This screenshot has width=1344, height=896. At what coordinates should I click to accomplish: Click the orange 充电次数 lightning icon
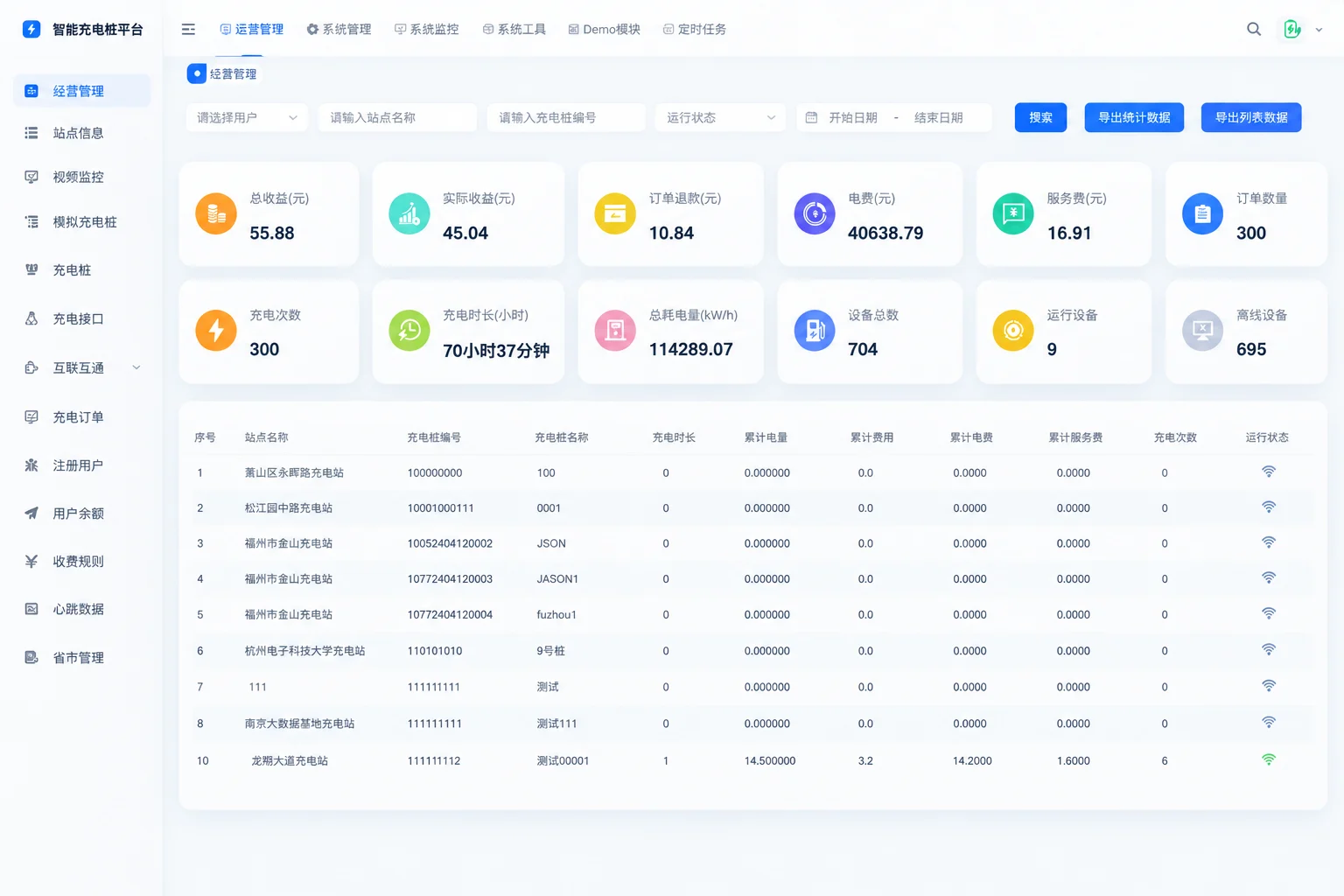point(216,330)
